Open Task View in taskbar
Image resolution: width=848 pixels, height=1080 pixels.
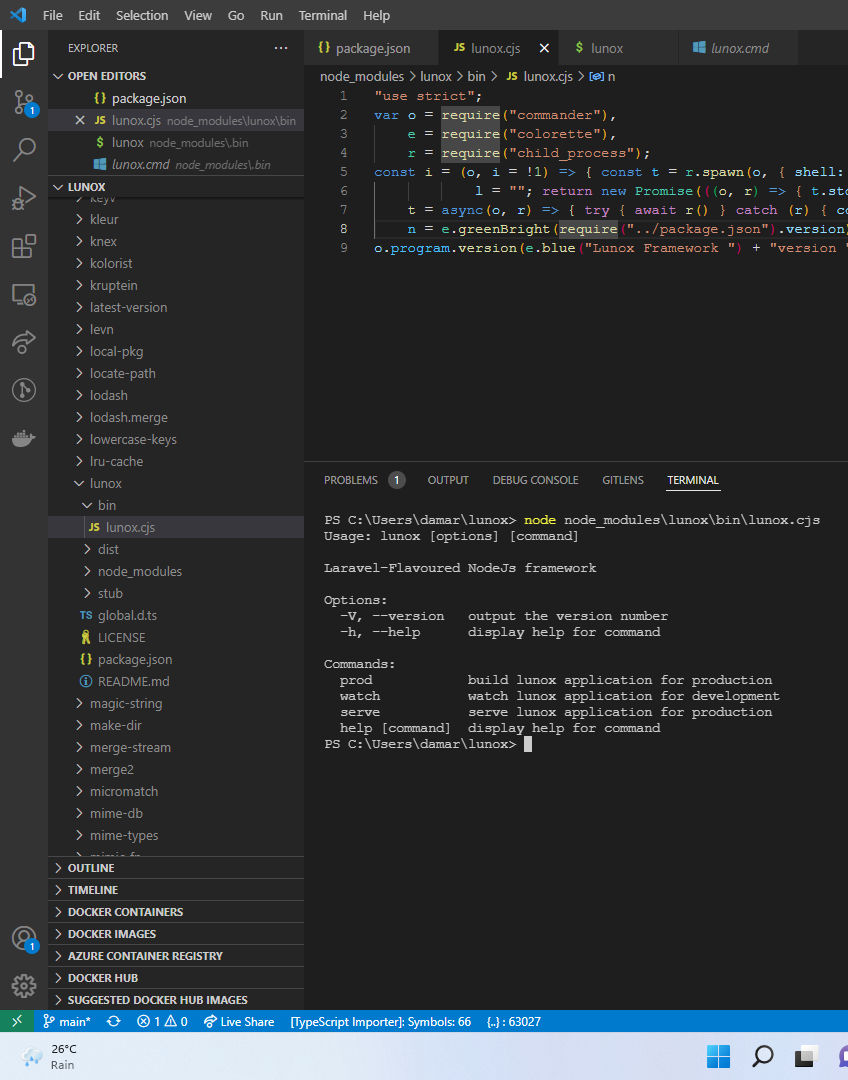[x=806, y=1056]
